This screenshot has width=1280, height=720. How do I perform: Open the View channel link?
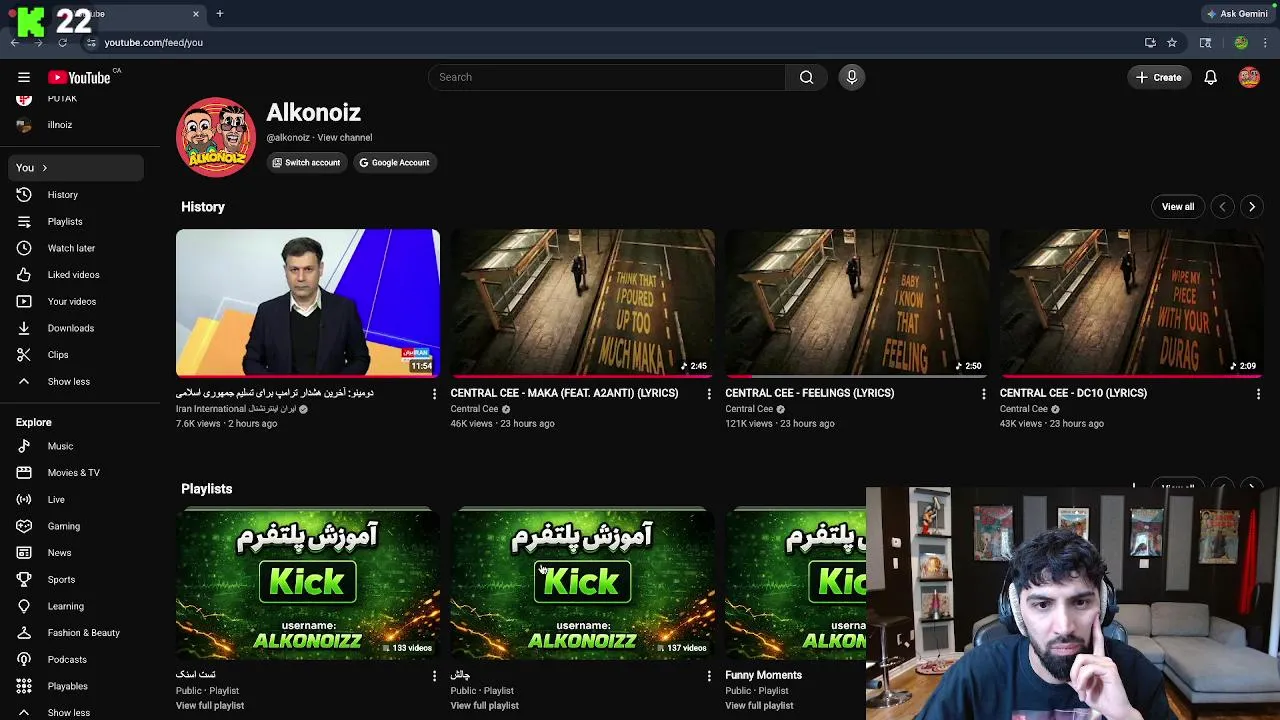(345, 138)
